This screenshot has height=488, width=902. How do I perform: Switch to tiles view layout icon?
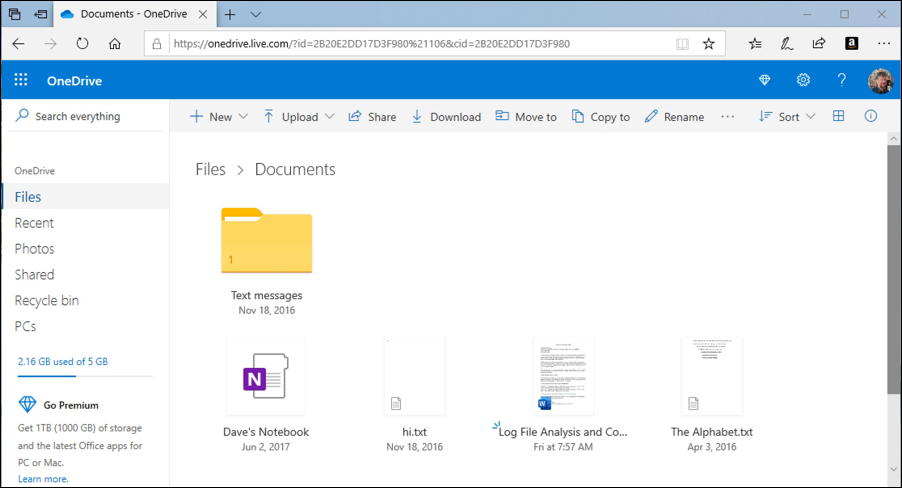coord(839,116)
